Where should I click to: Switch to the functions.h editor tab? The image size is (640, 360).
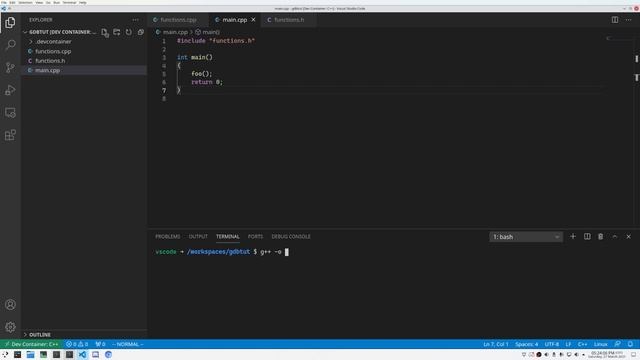click(x=289, y=20)
